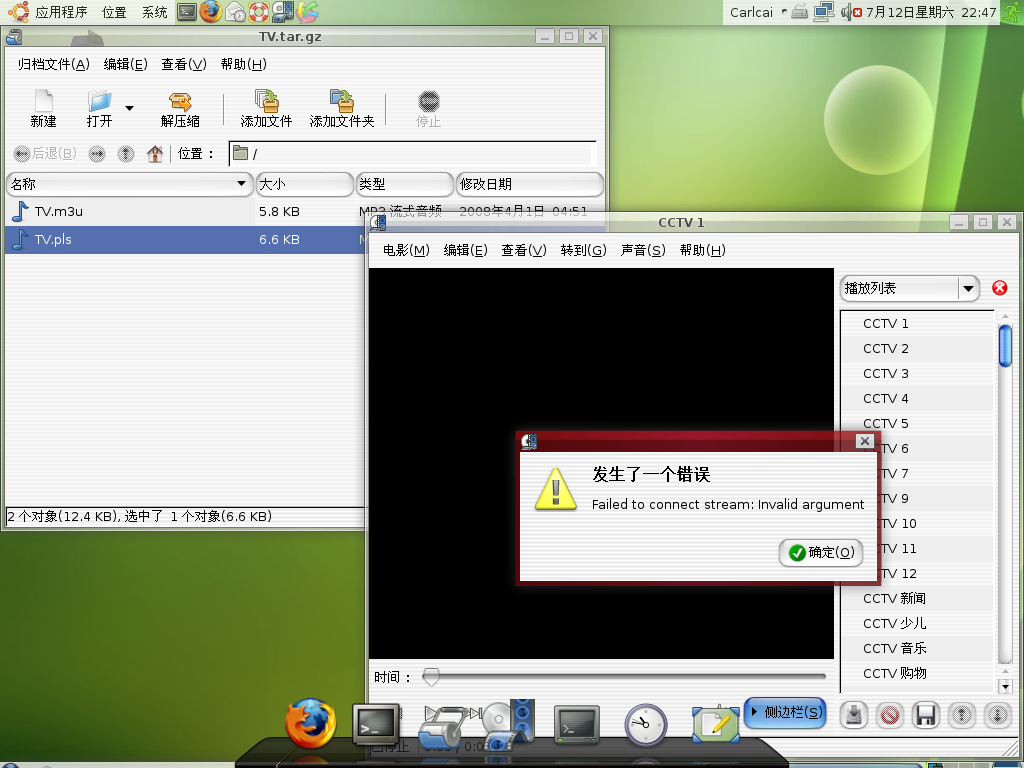Click the move playlist item up icon
Screen dimensions: 1024x768
(x=961, y=715)
